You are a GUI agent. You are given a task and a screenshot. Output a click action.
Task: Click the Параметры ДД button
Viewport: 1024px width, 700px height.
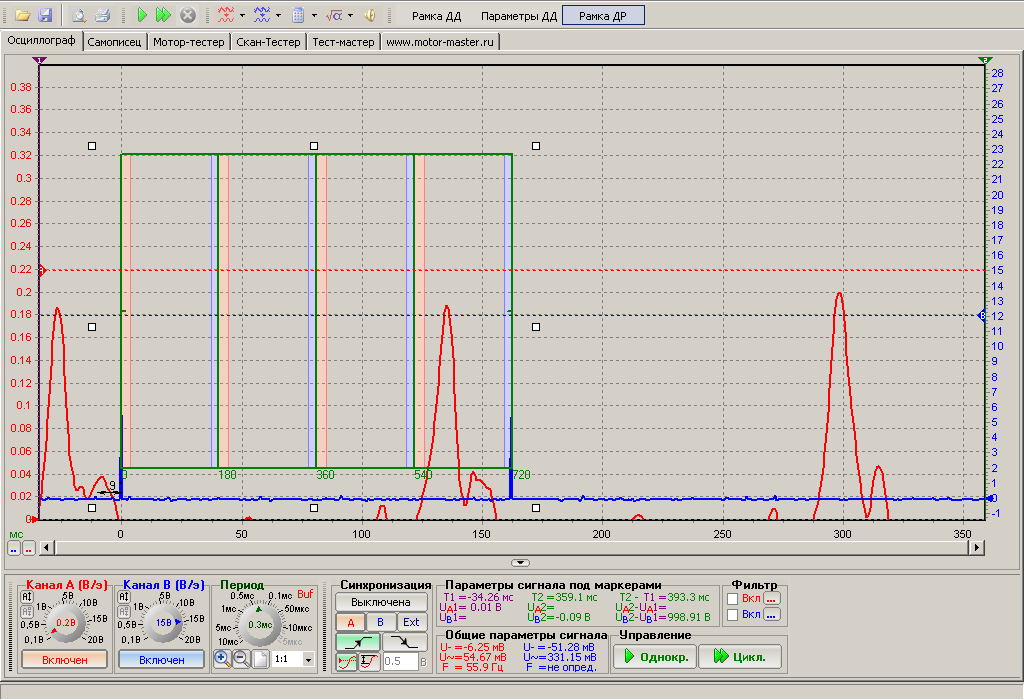519,16
